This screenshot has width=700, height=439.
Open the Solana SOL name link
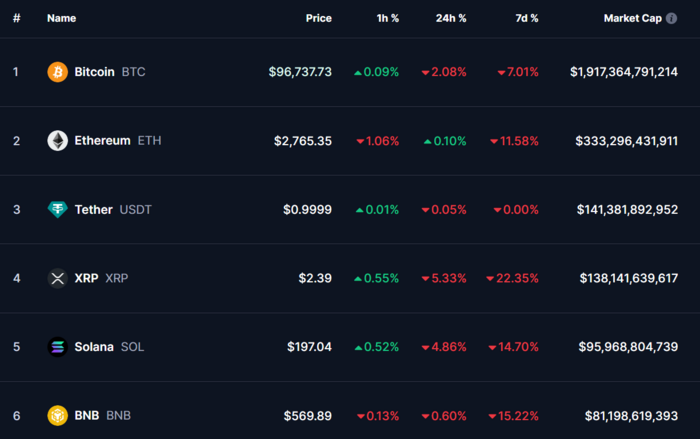[x=95, y=347]
